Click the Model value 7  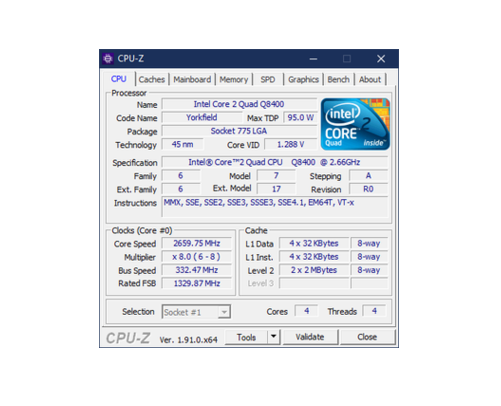[x=276, y=176]
